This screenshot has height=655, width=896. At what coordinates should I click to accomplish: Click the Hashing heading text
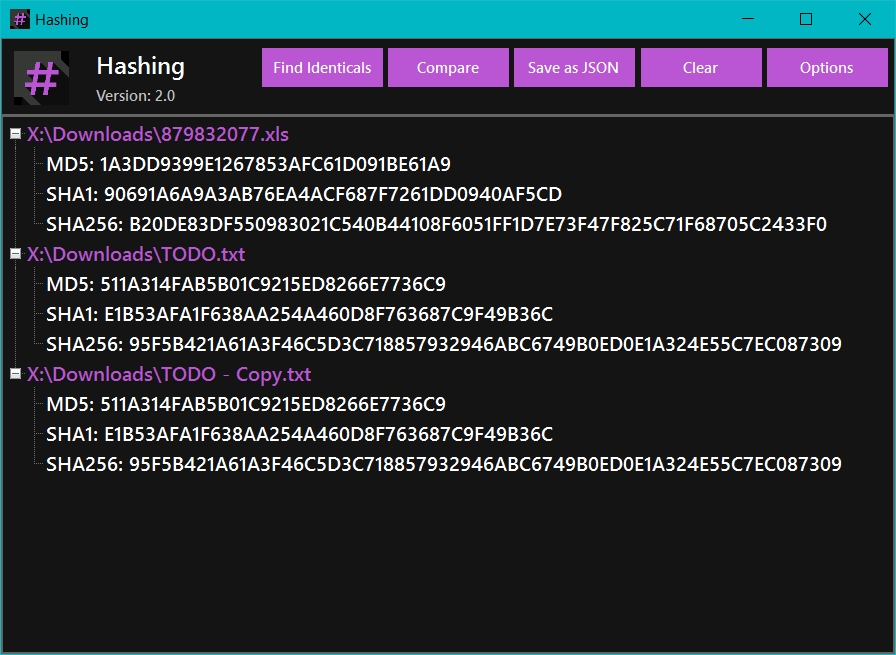coord(141,67)
